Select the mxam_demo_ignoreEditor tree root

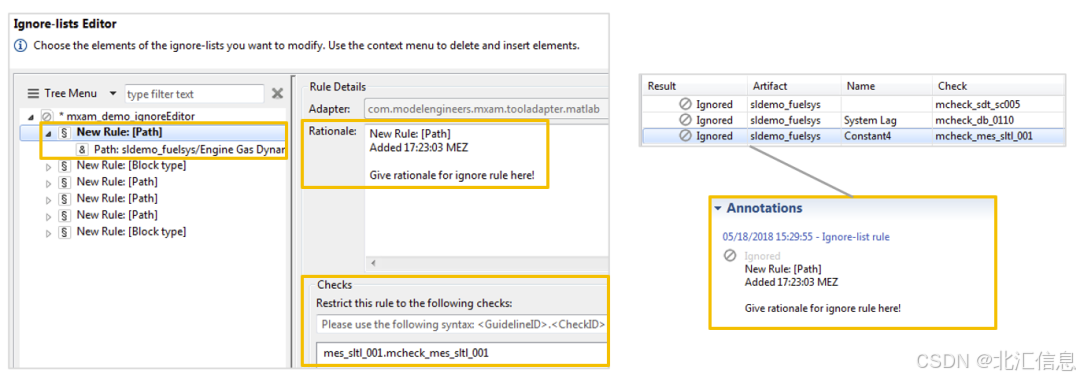tap(130, 116)
